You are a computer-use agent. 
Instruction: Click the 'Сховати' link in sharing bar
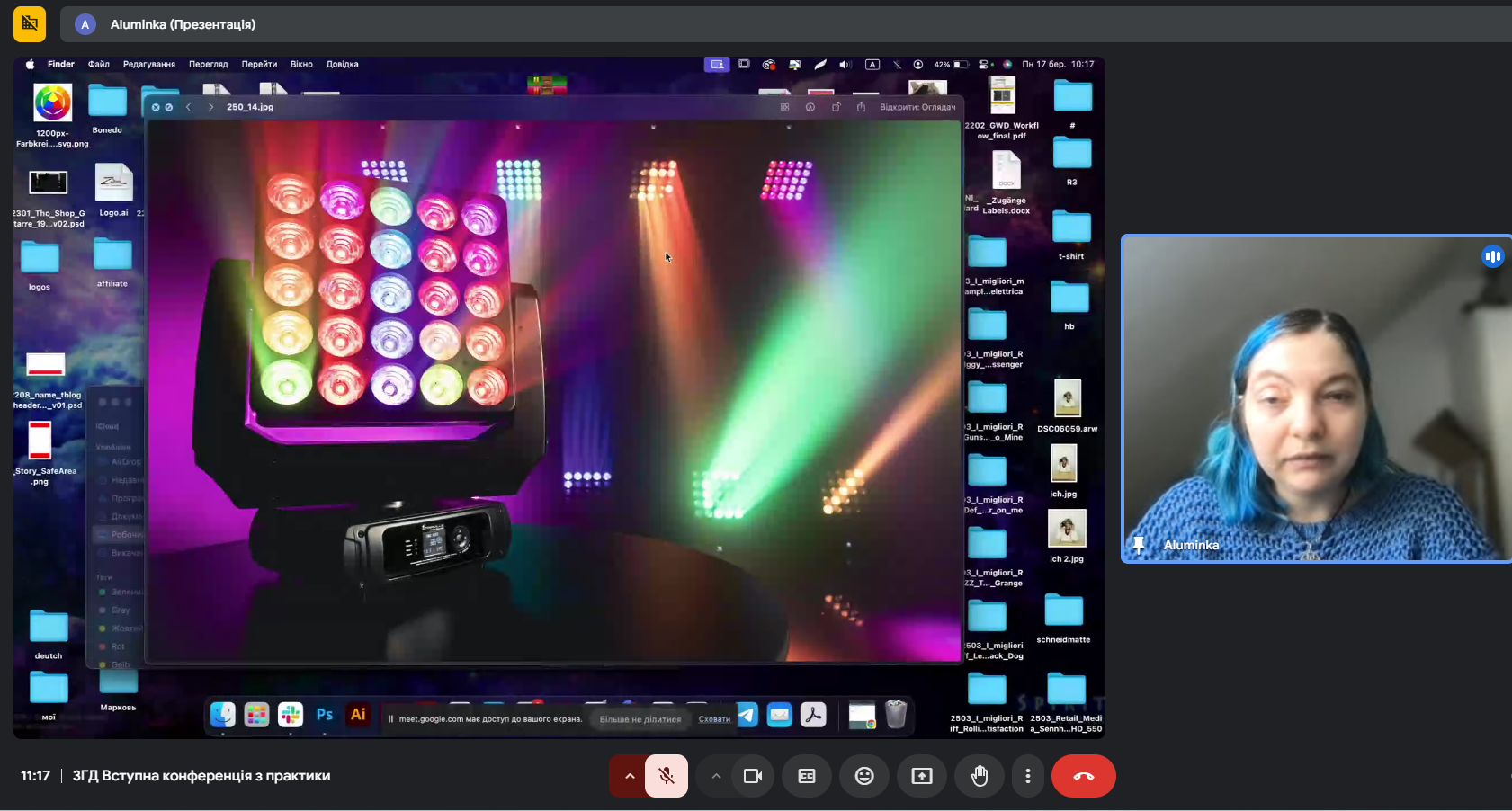pos(714,719)
